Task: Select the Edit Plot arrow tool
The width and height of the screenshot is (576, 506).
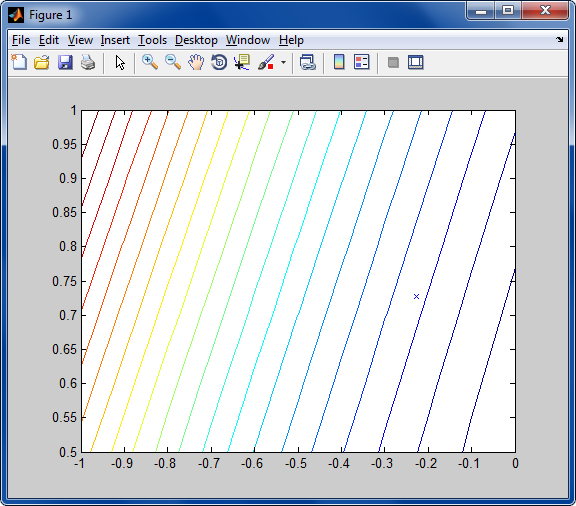Action: 120,62
